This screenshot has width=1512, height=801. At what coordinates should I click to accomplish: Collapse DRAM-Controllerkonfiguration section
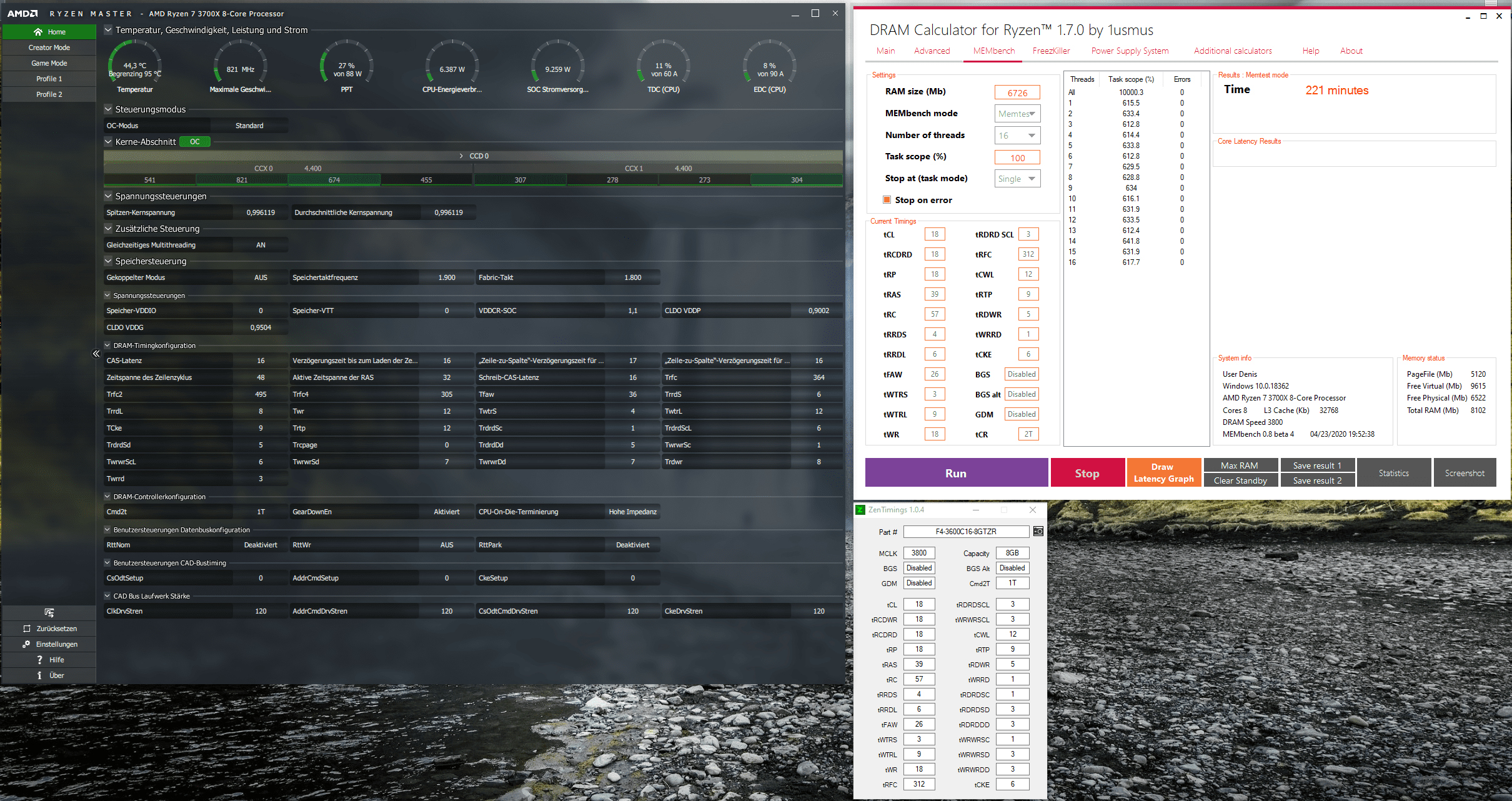pos(107,497)
